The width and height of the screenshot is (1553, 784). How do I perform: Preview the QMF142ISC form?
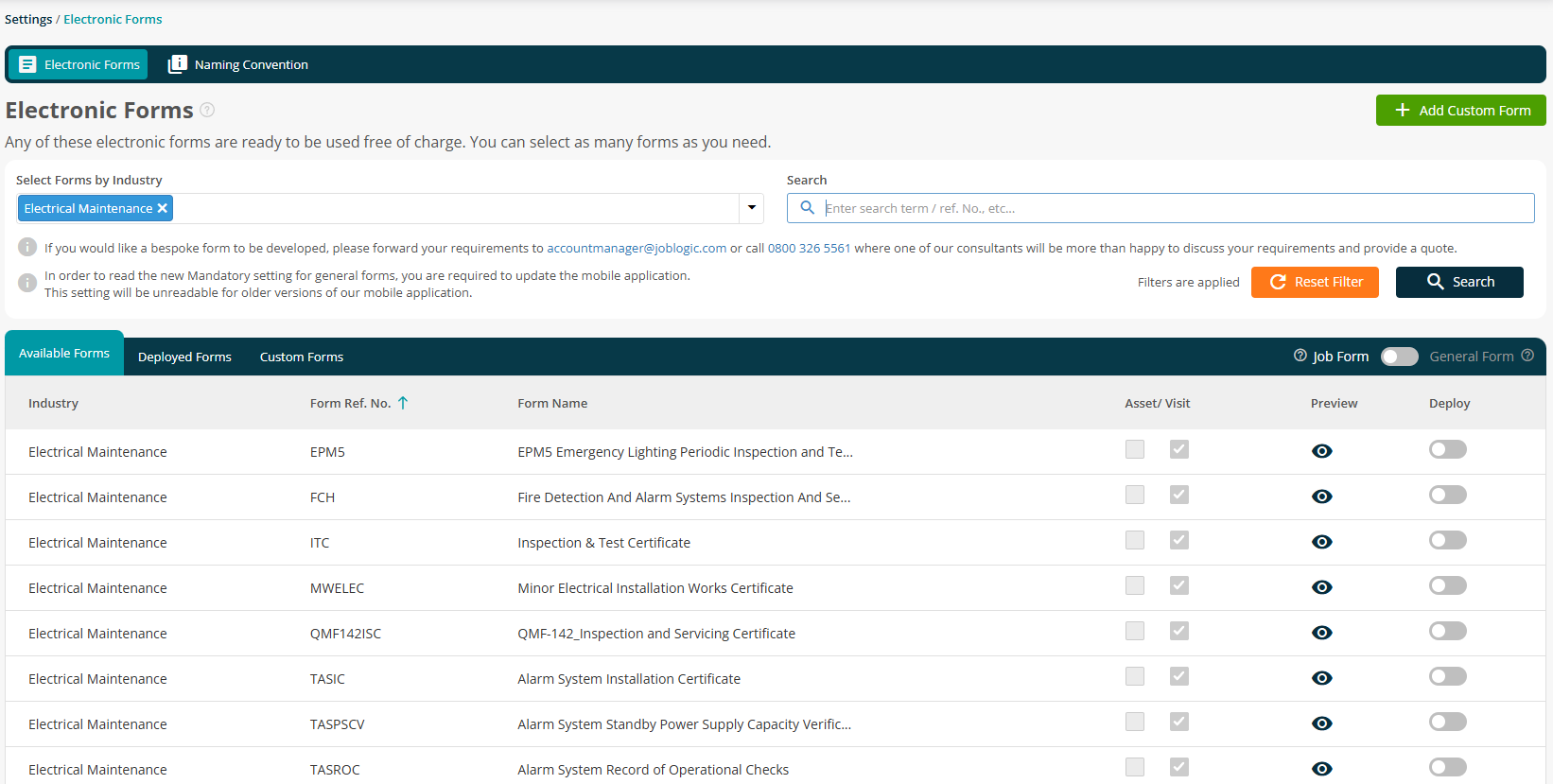(1322, 633)
